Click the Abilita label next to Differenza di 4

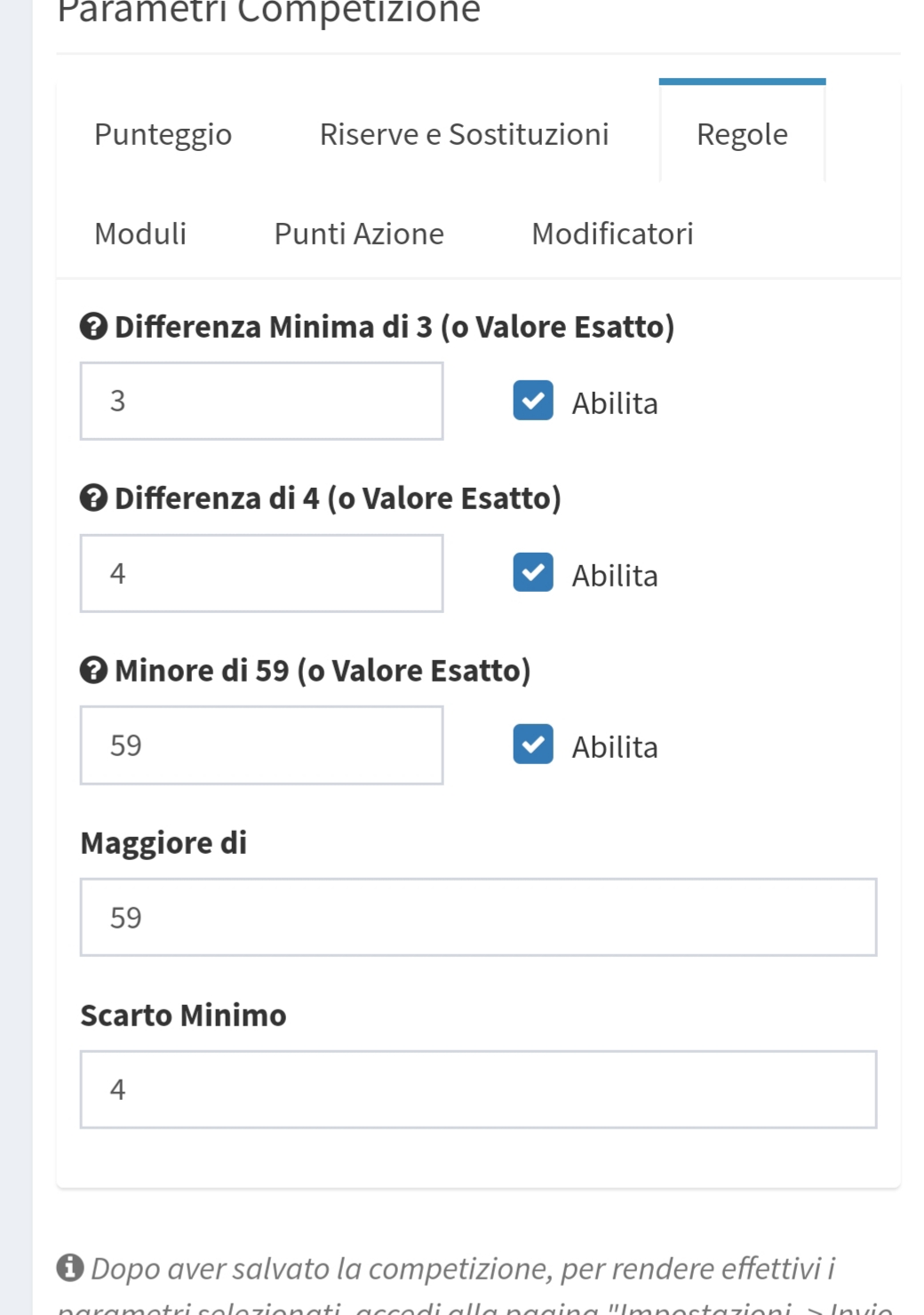pyautogui.click(x=615, y=576)
